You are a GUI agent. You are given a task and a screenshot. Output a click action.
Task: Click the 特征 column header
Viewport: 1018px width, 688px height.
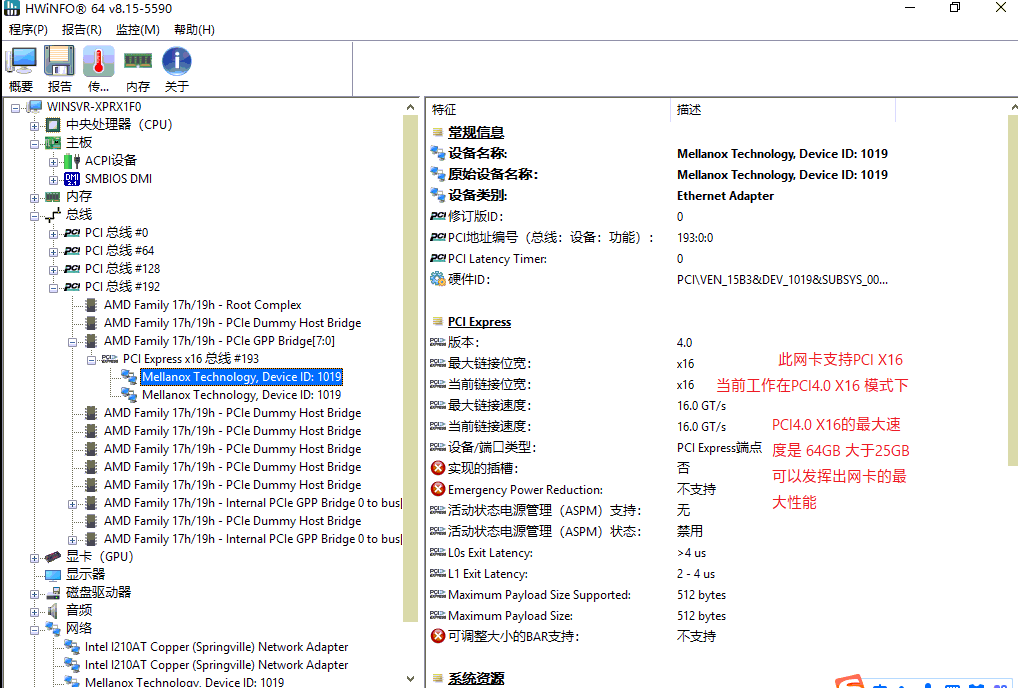(x=445, y=109)
